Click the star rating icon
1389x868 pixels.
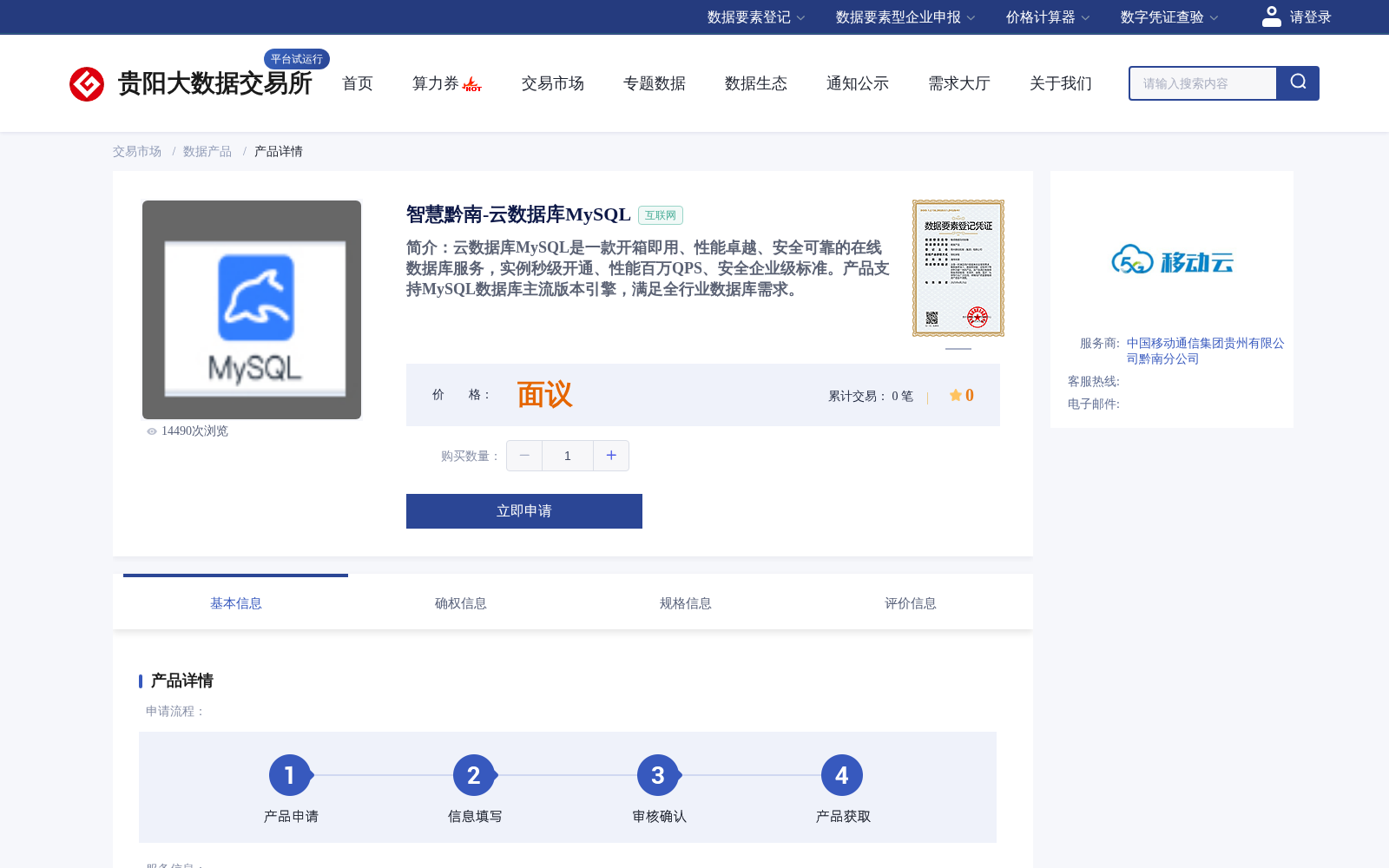(x=955, y=395)
